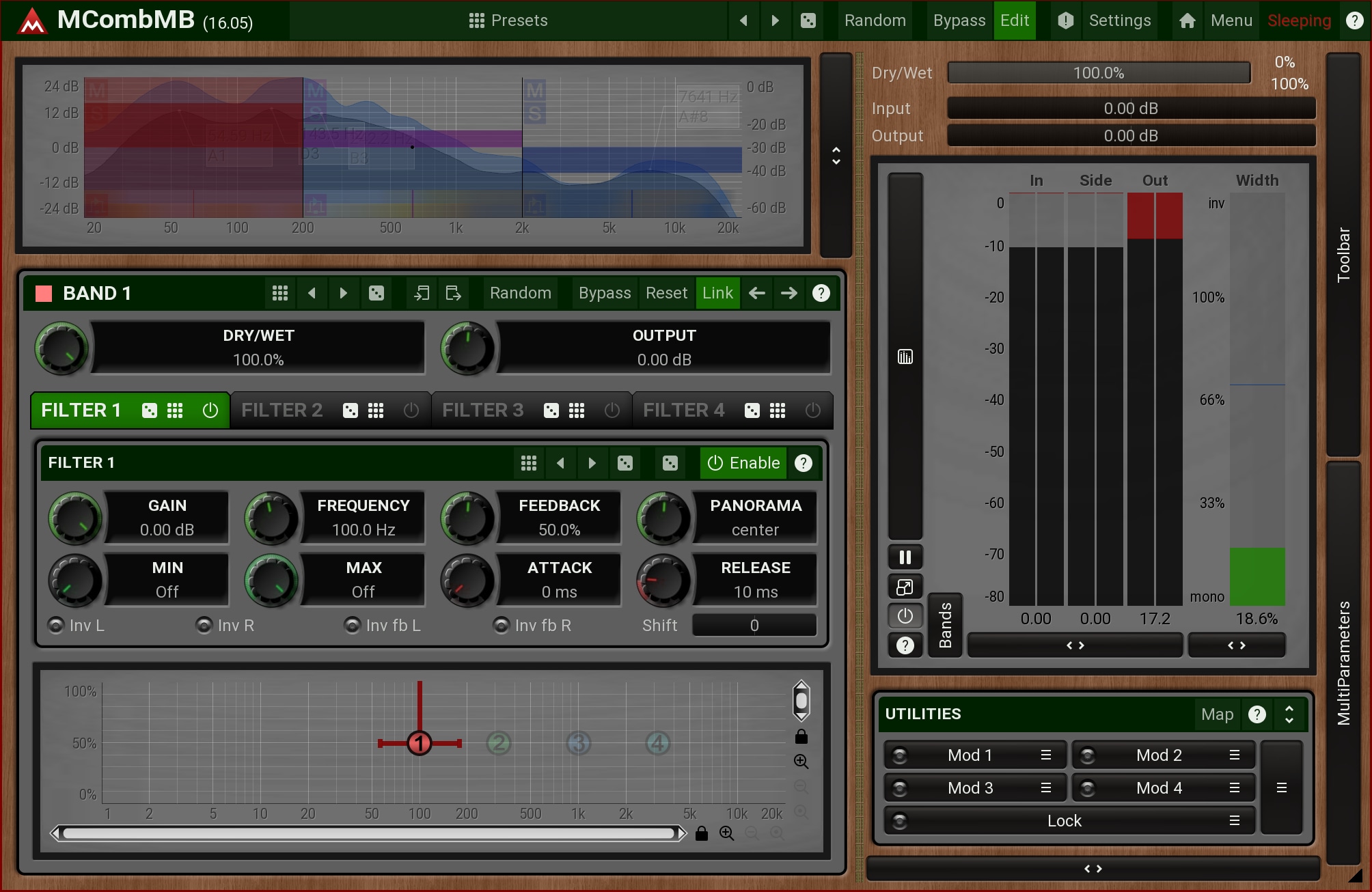This screenshot has width=1372, height=892.
Task: Open Filter 1 panel help icon
Action: (x=804, y=463)
